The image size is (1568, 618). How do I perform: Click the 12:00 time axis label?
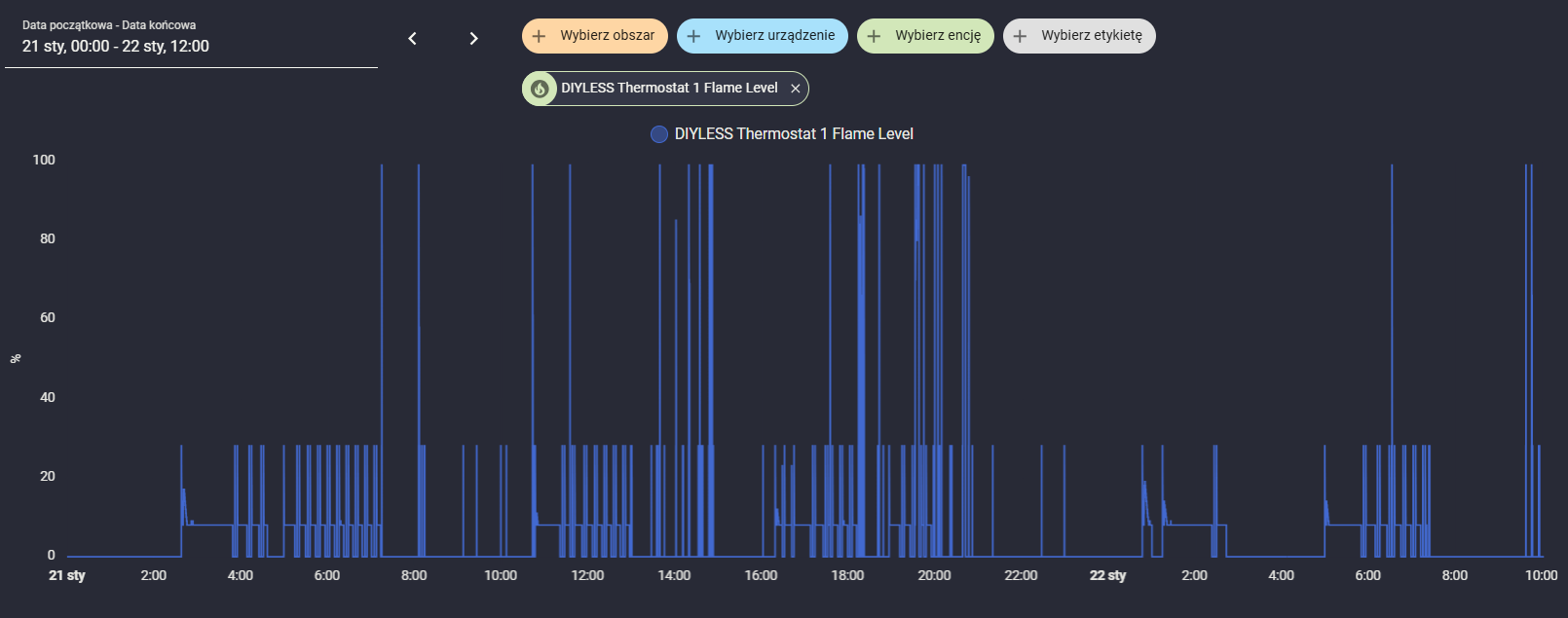click(587, 575)
